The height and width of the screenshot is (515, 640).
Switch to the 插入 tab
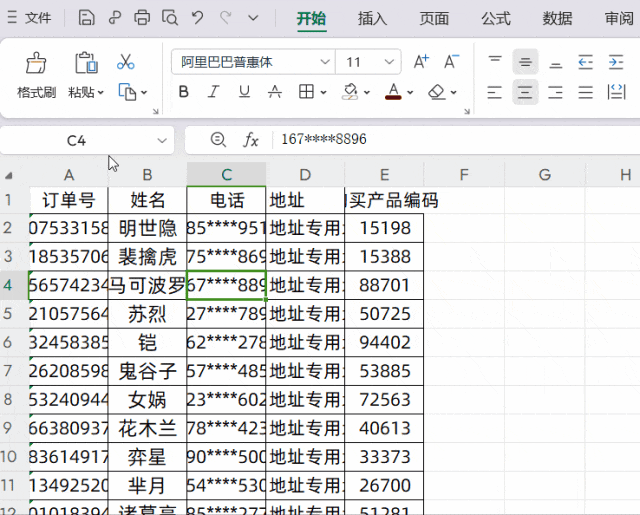[372, 18]
